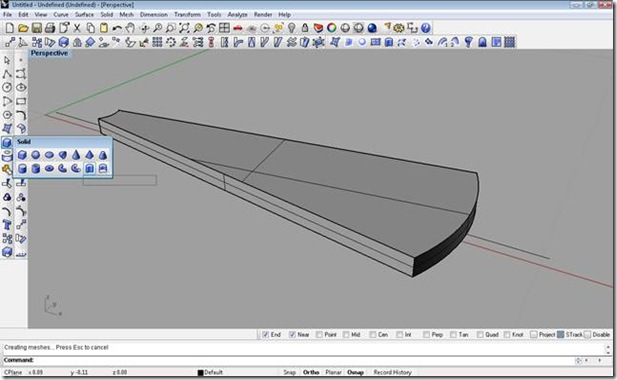Expand the Perspective viewport title menu

coord(49,53)
